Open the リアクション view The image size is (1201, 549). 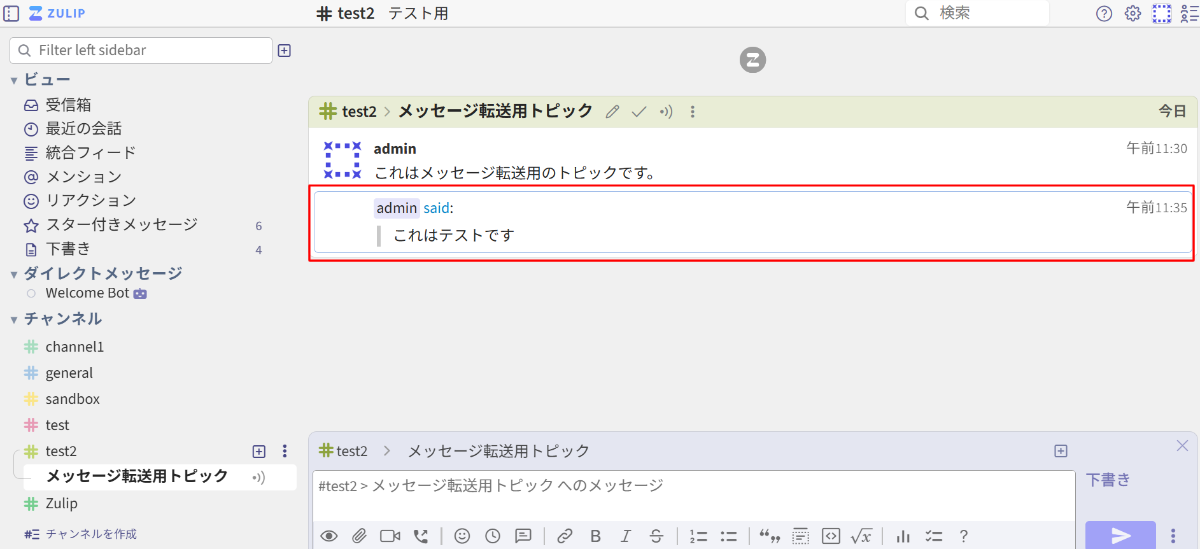[90, 201]
